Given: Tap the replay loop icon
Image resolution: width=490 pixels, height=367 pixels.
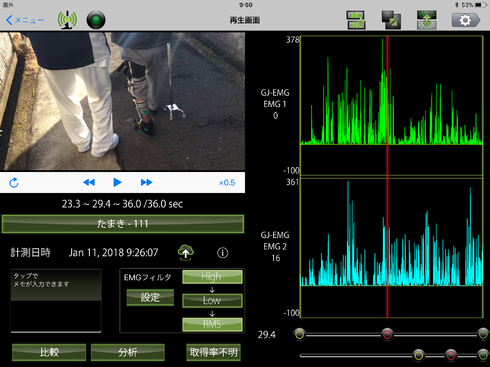Looking at the screenshot, I should point(14,183).
